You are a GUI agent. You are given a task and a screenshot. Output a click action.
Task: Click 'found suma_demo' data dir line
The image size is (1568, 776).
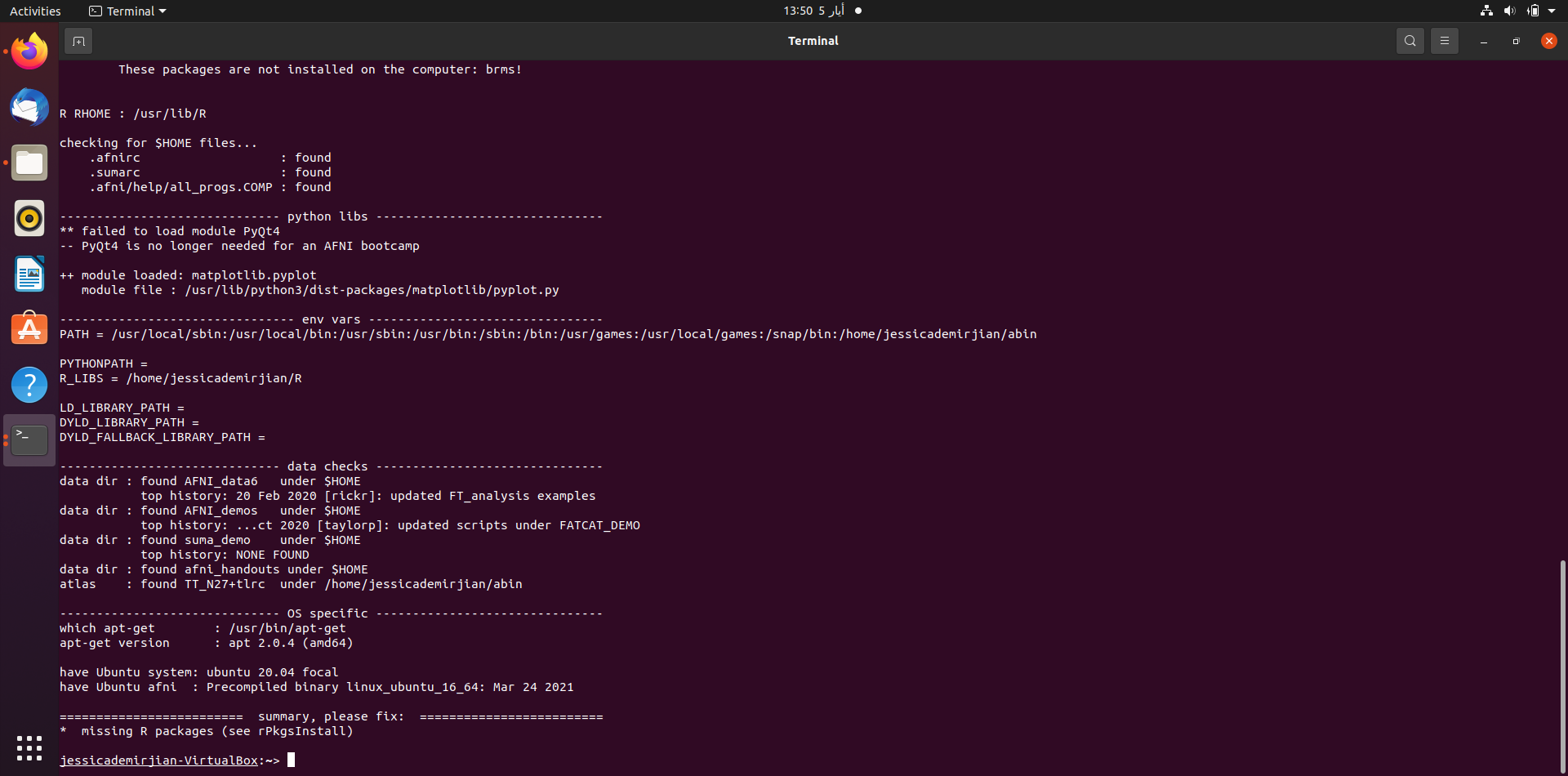(x=210, y=540)
